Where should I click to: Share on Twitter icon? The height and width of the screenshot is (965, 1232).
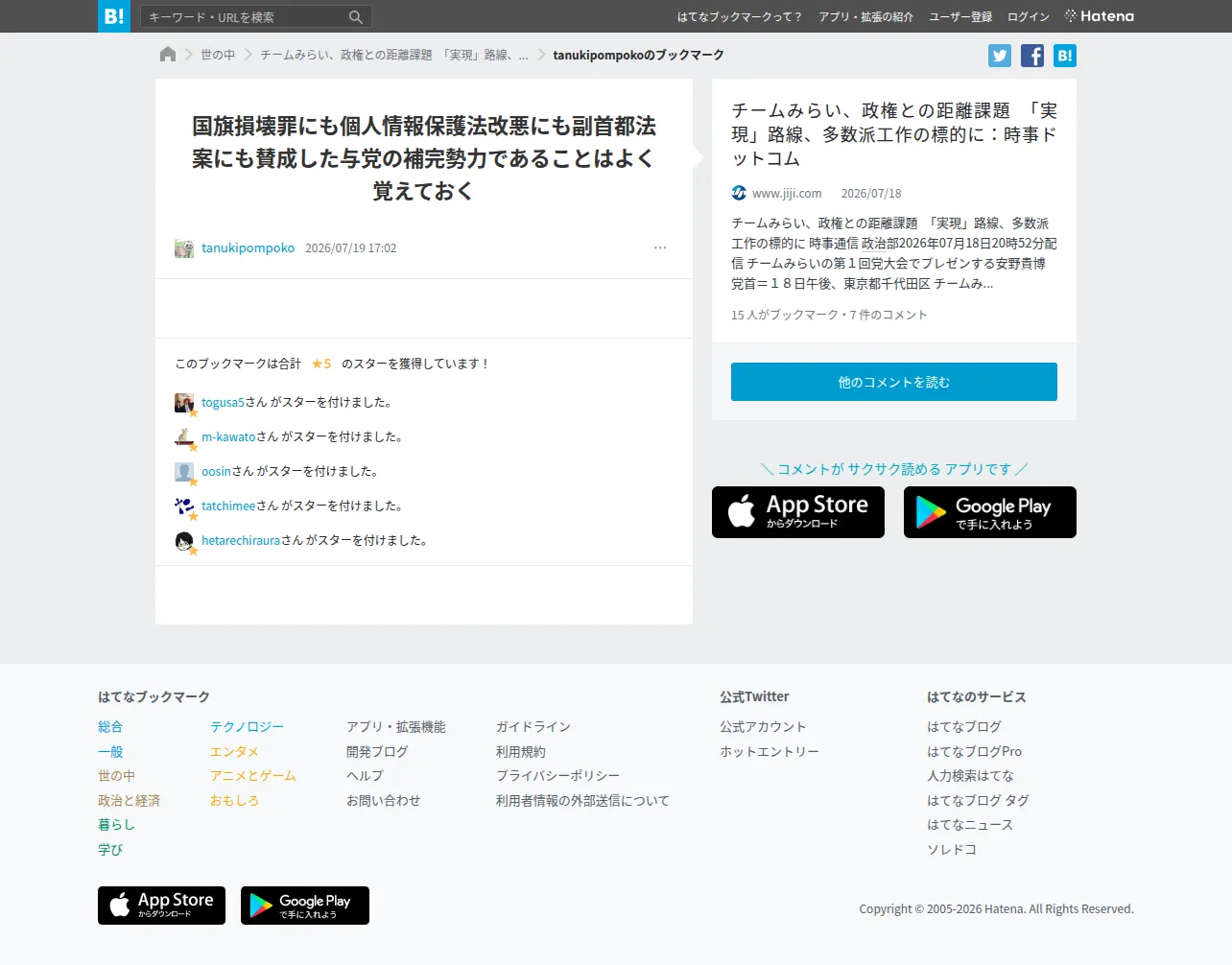tap(1000, 56)
